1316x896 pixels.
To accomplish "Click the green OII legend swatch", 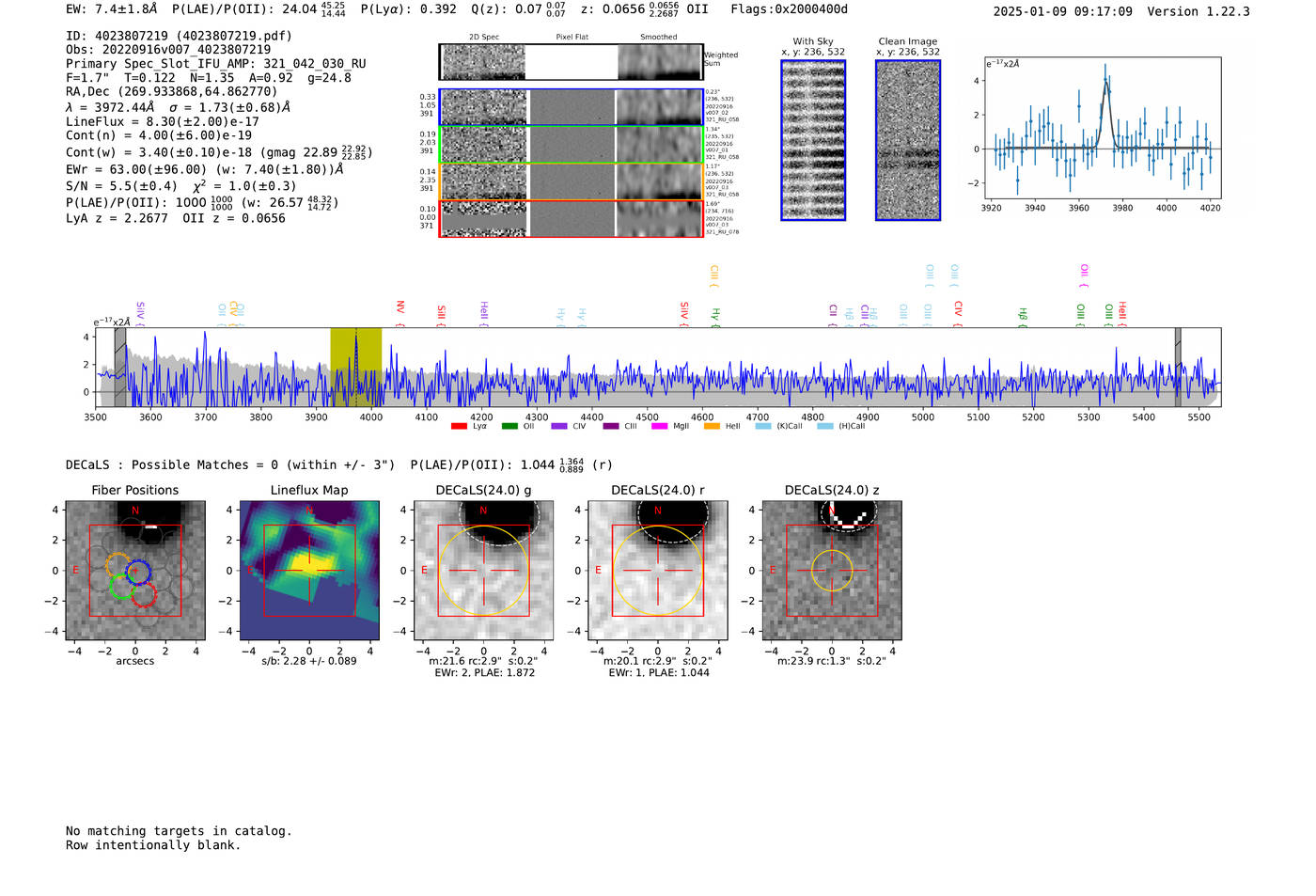I will pos(509,427).
